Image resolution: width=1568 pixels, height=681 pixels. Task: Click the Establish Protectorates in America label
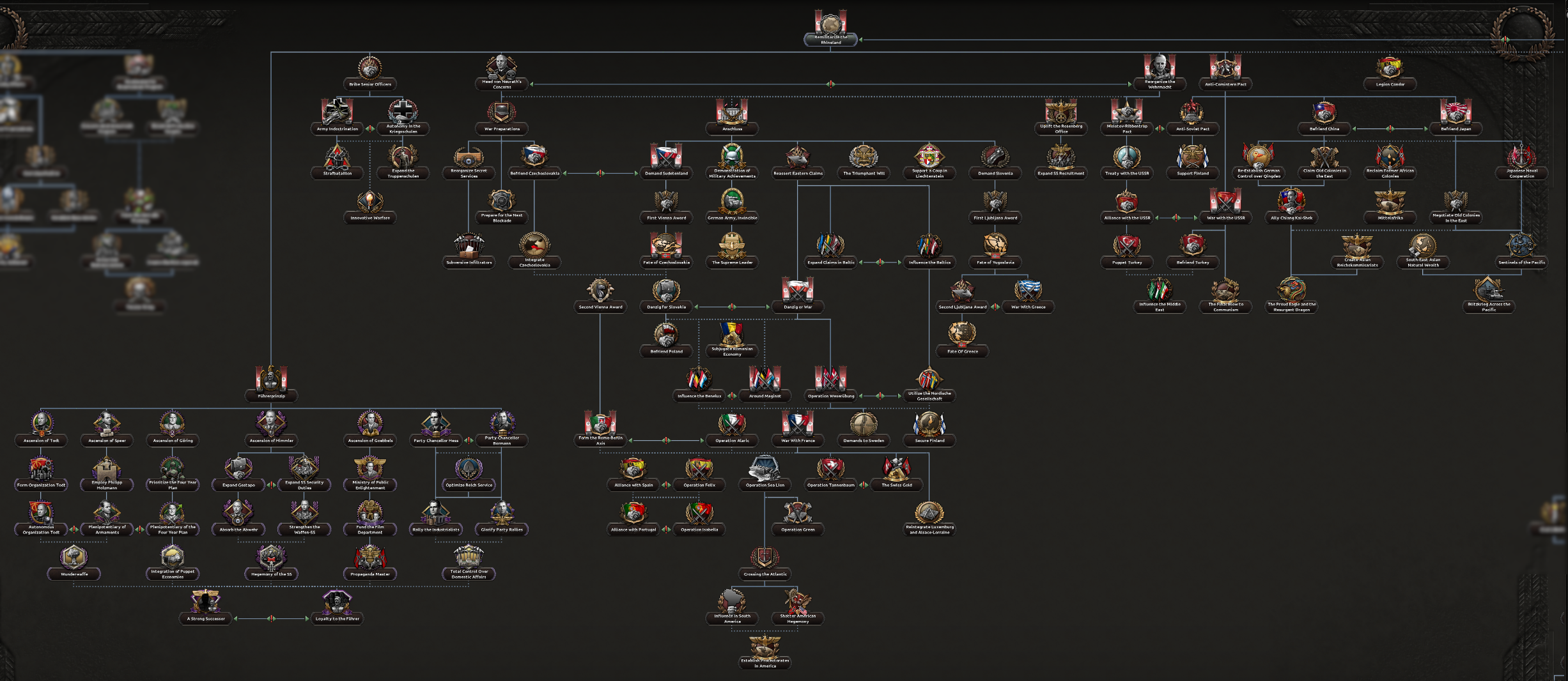[765, 663]
